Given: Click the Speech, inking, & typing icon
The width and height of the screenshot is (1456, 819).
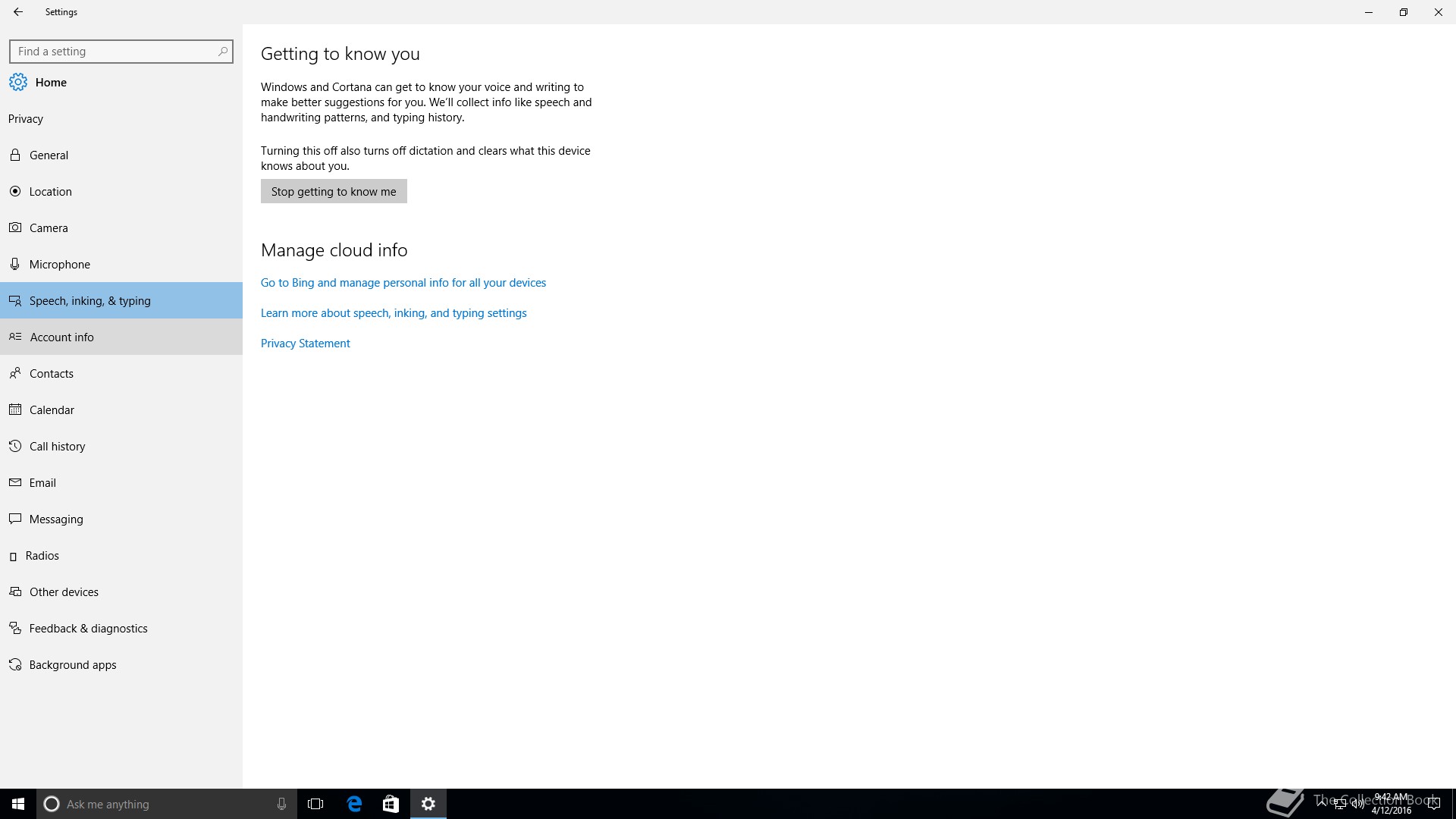Looking at the screenshot, I should tap(14, 300).
